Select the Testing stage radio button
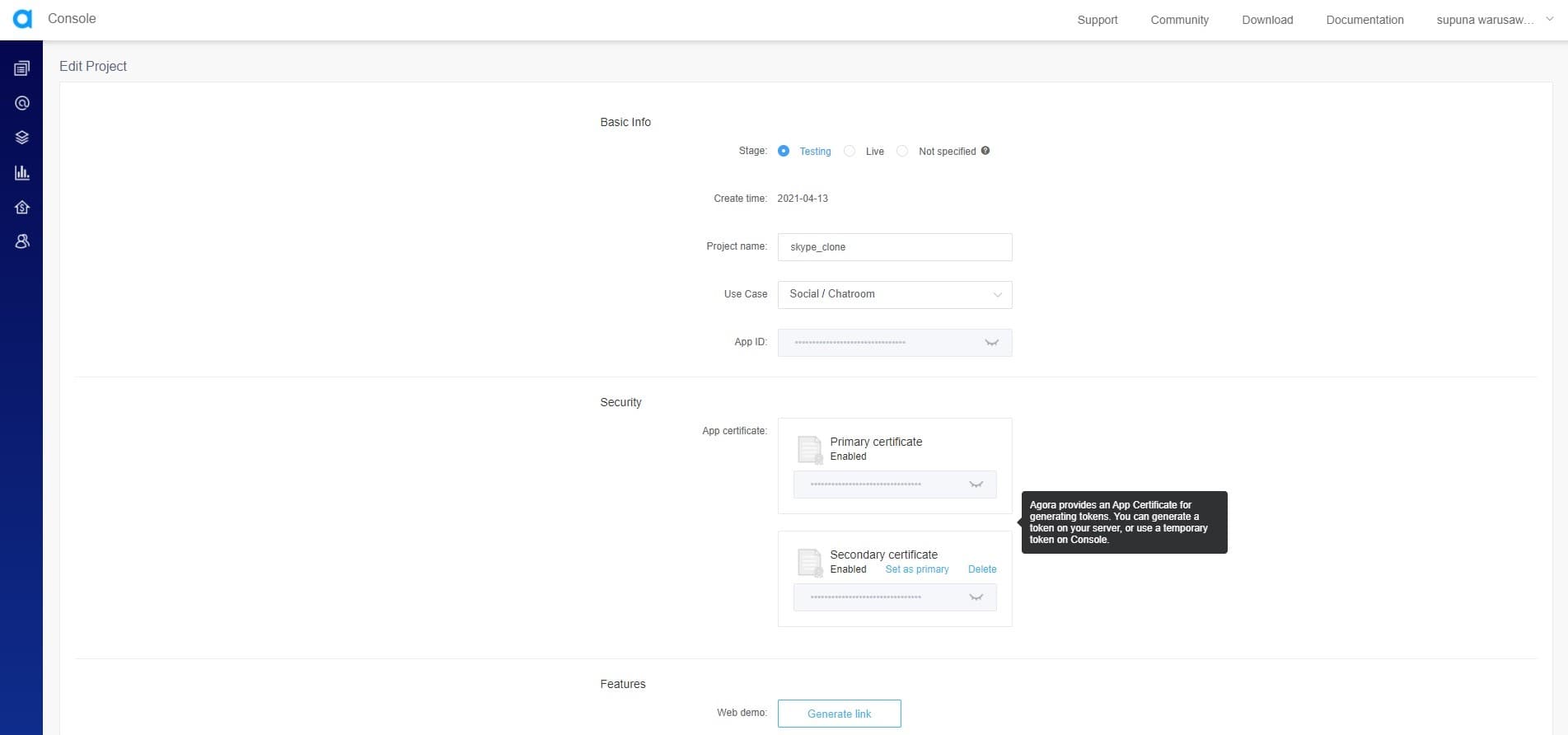The height and width of the screenshot is (735, 1568). tap(784, 151)
